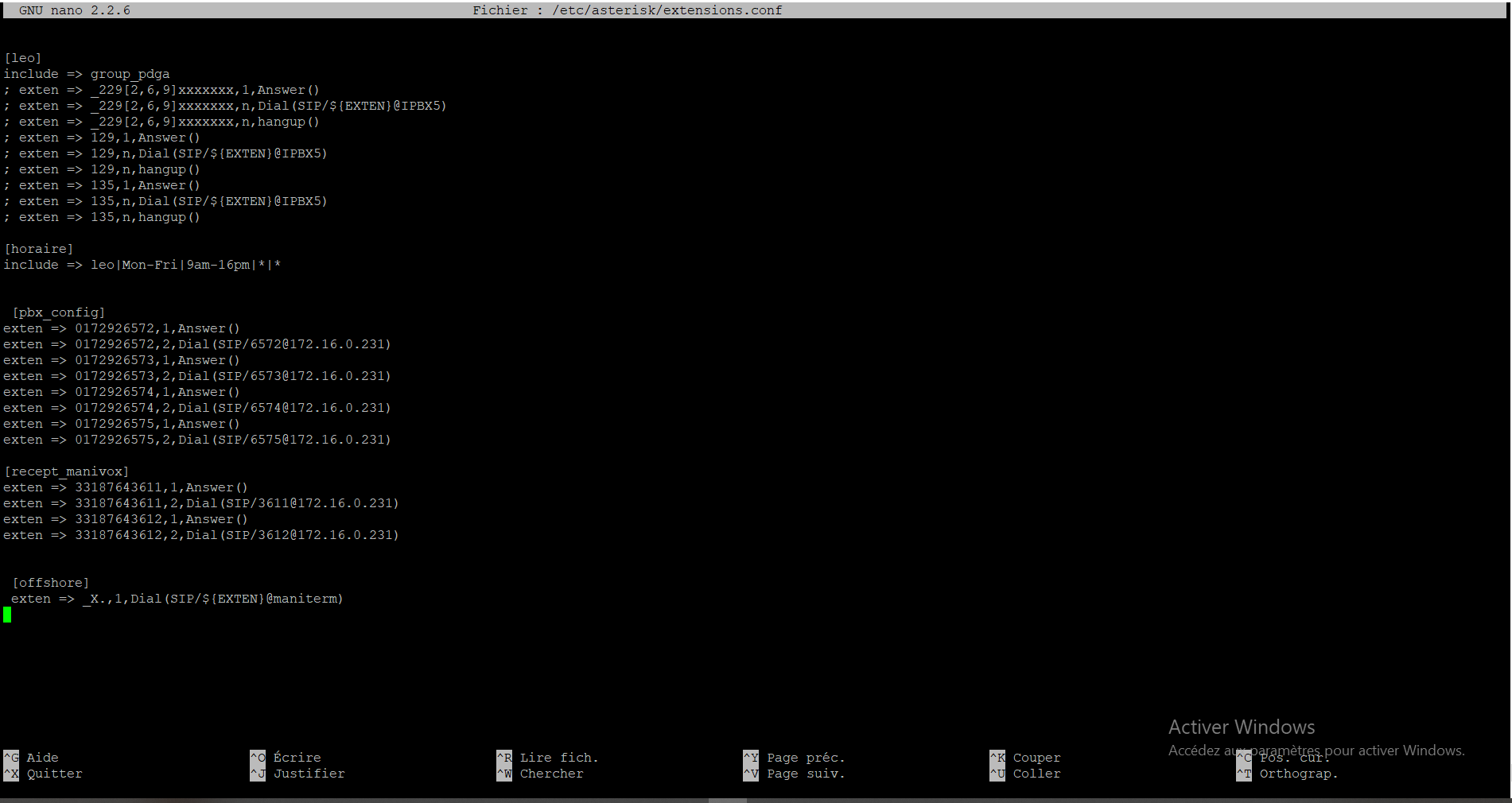This screenshot has width=1512, height=803.
Task: Go to previous page via Page préc.
Action: [795, 758]
